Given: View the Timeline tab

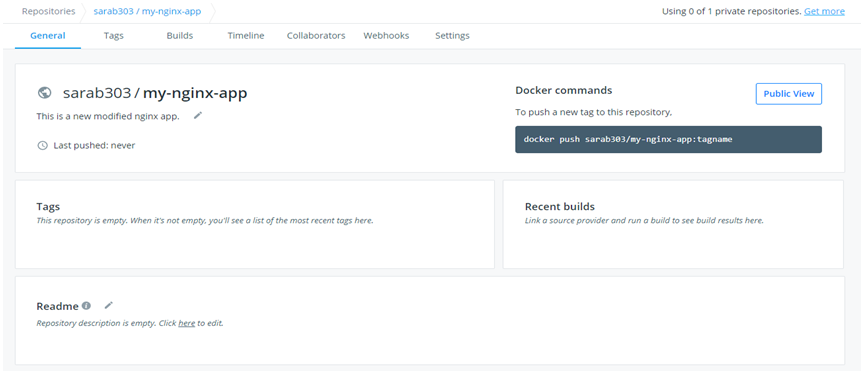Looking at the screenshot, I should [246, 35].
